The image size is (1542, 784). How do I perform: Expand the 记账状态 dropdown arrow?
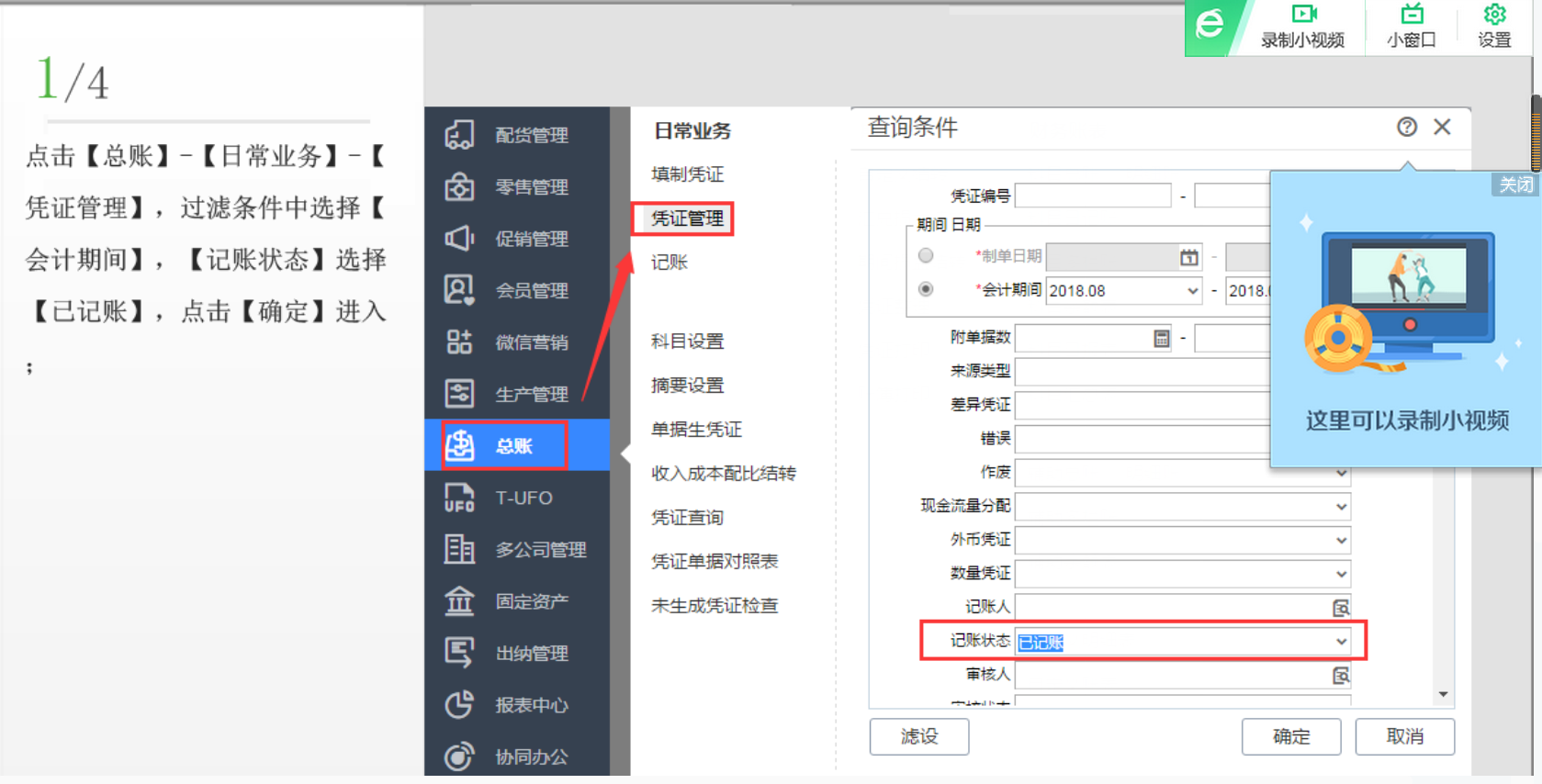[1341, 642]
